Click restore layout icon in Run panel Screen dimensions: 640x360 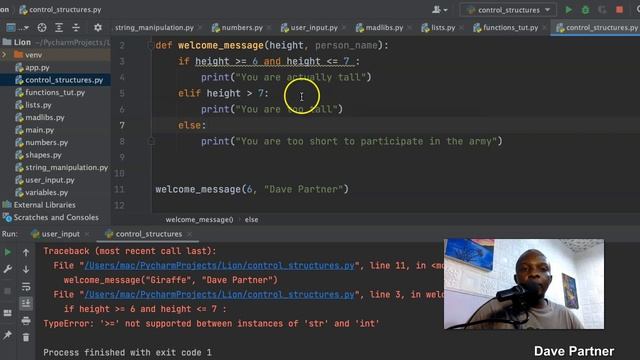(7, 313)
